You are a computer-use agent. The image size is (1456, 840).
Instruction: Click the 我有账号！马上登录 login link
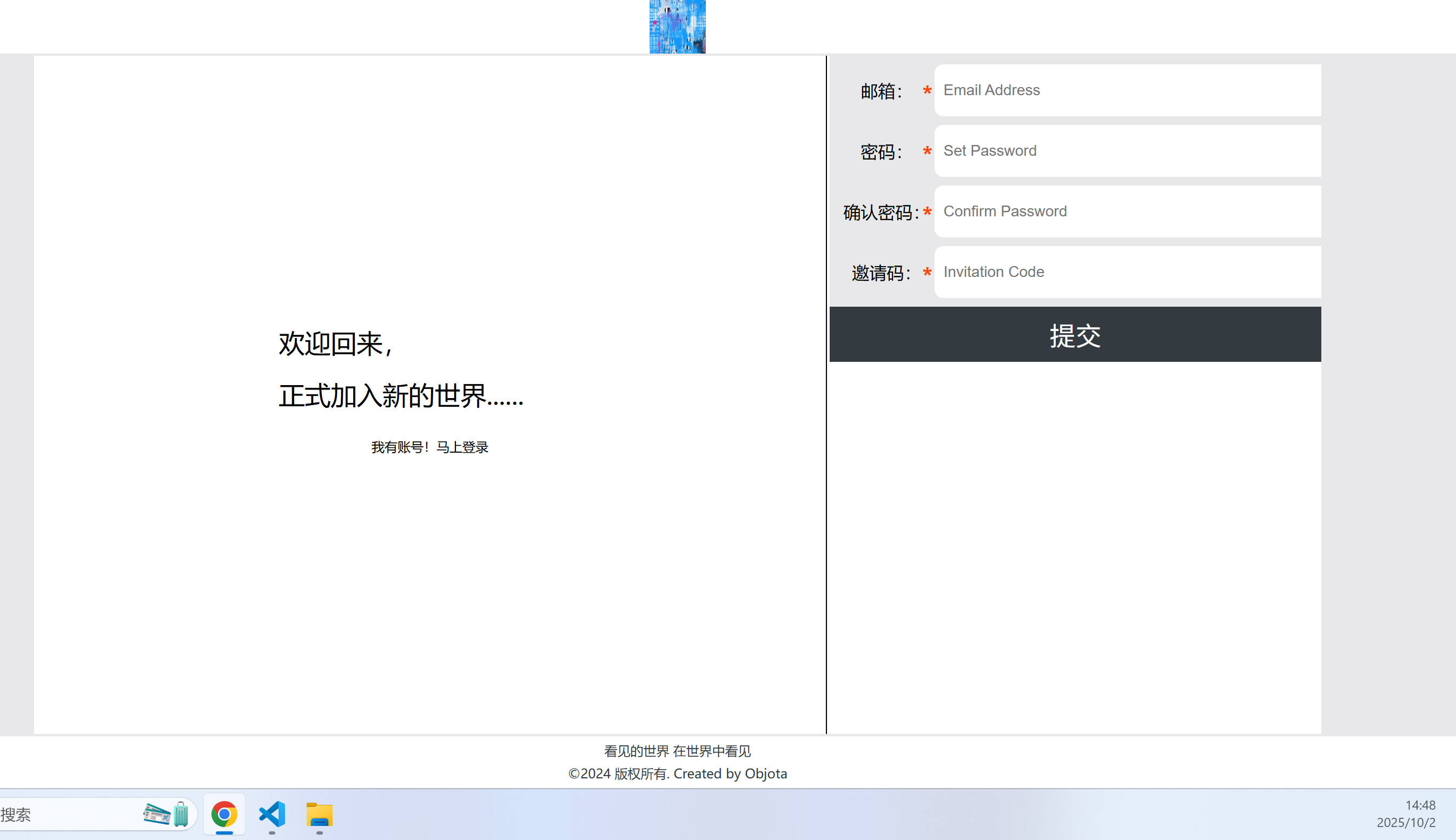pos(430,447)
